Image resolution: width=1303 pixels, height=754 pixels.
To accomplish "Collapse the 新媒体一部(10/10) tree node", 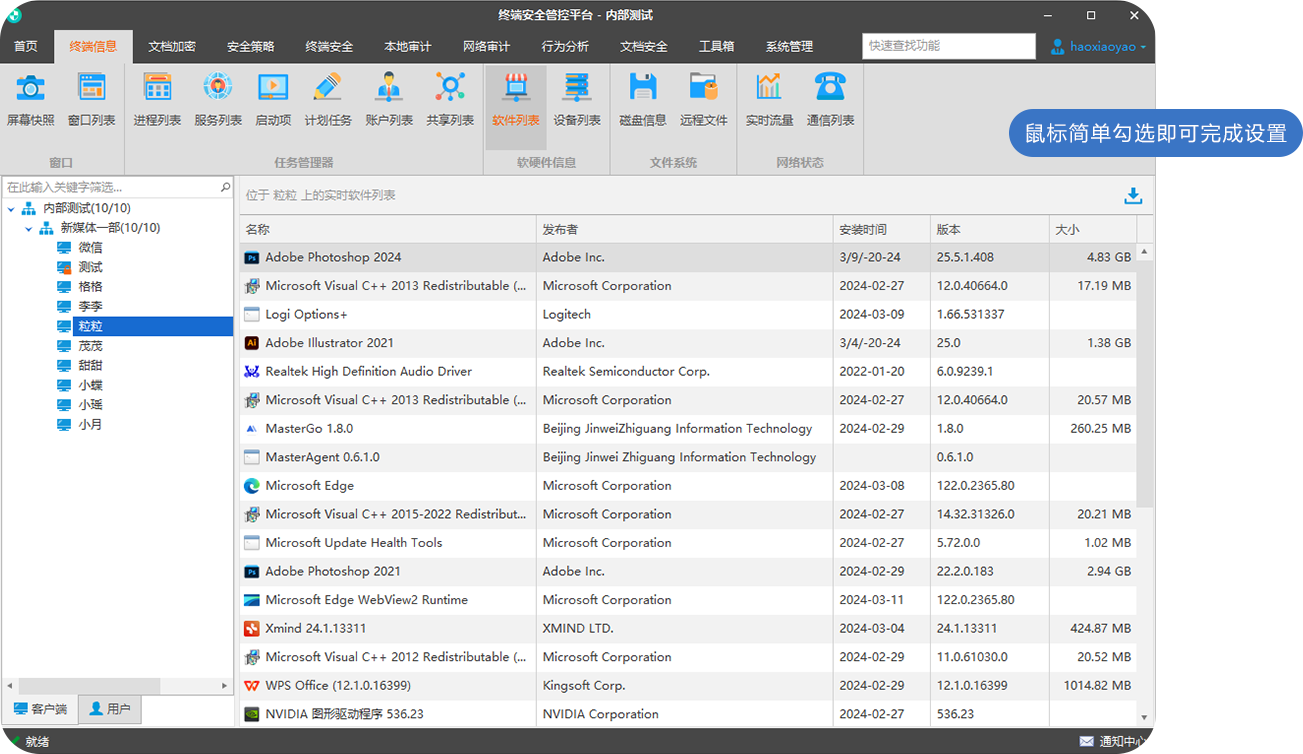I will point(29,228).
